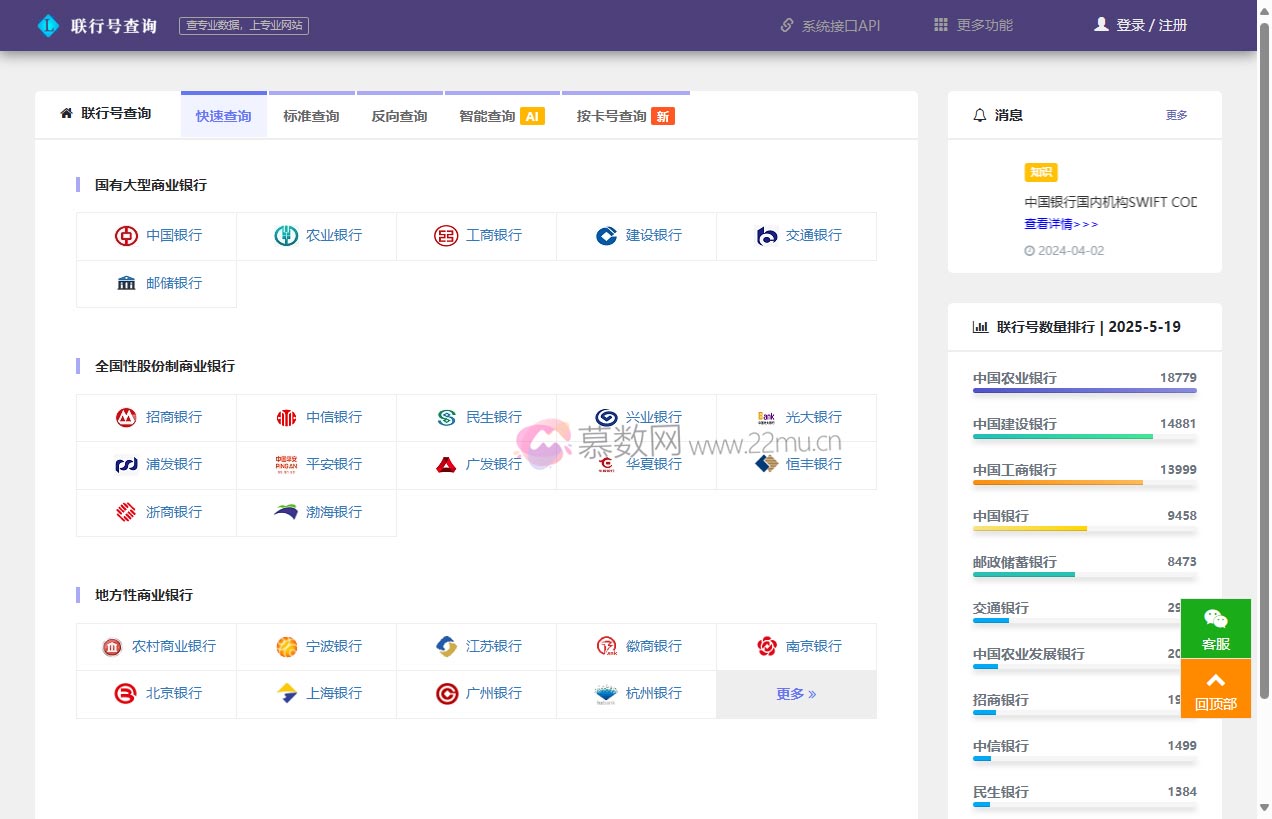1272x819 pixels.
Task: Select the 按卡号查询 tab
Action: tap(625, 116)
